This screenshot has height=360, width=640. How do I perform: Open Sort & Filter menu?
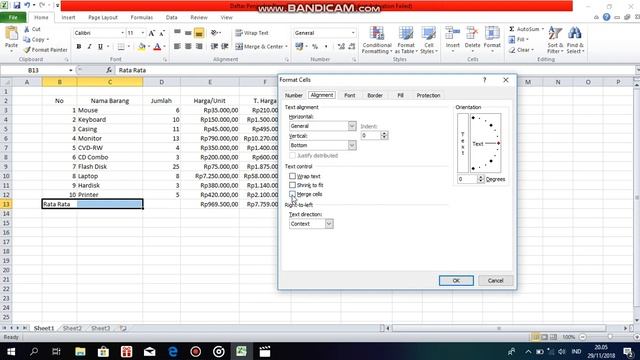555,40
